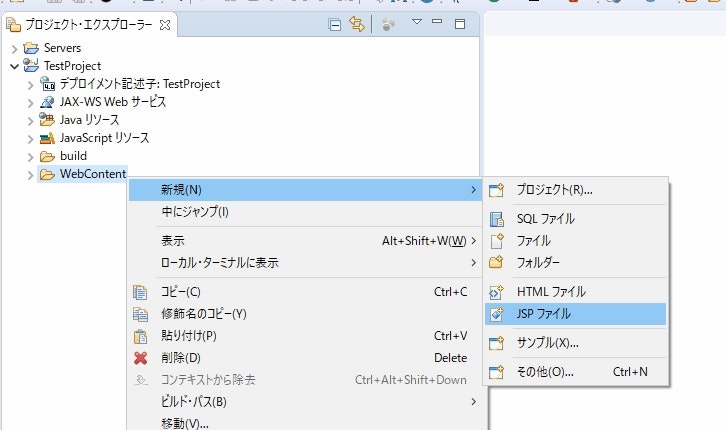Toggle link with editor icon
The image size is (726, 430).
tap(357, 24)
